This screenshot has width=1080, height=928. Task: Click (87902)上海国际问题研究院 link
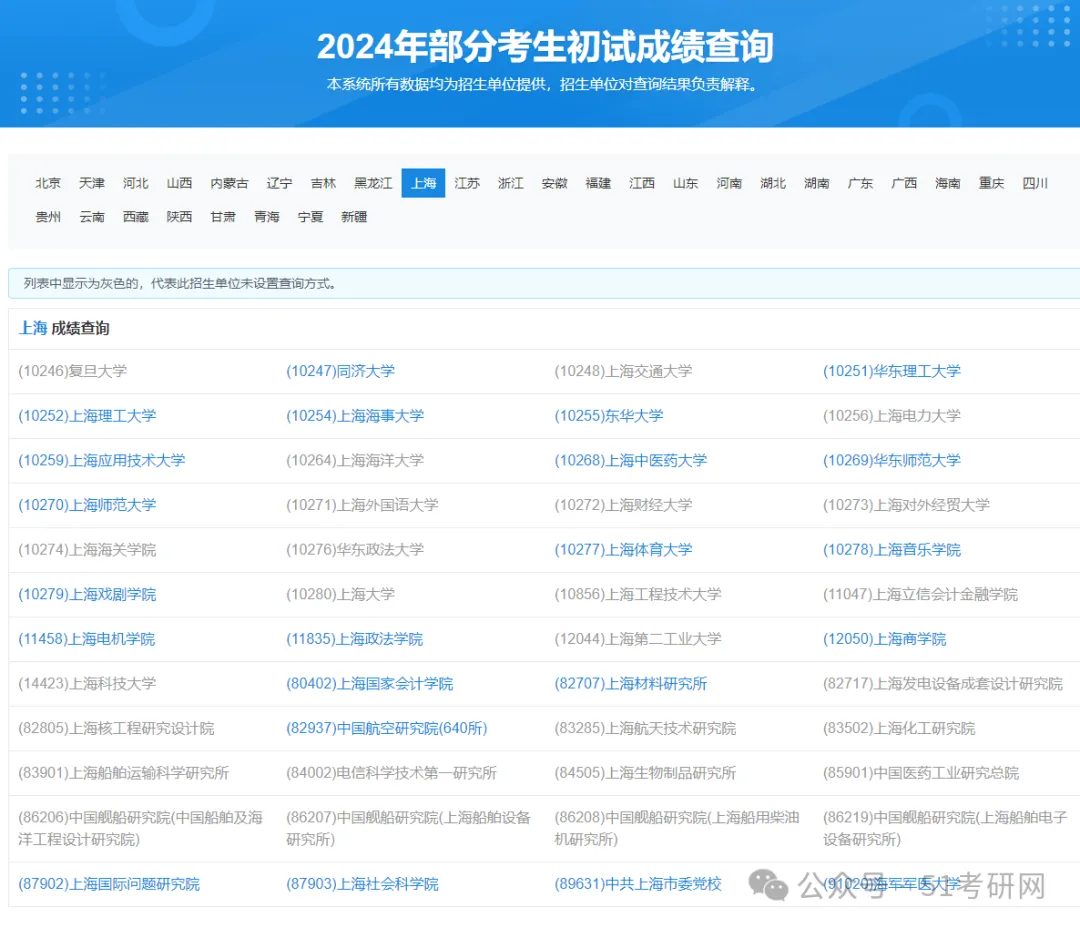[109, 884]
